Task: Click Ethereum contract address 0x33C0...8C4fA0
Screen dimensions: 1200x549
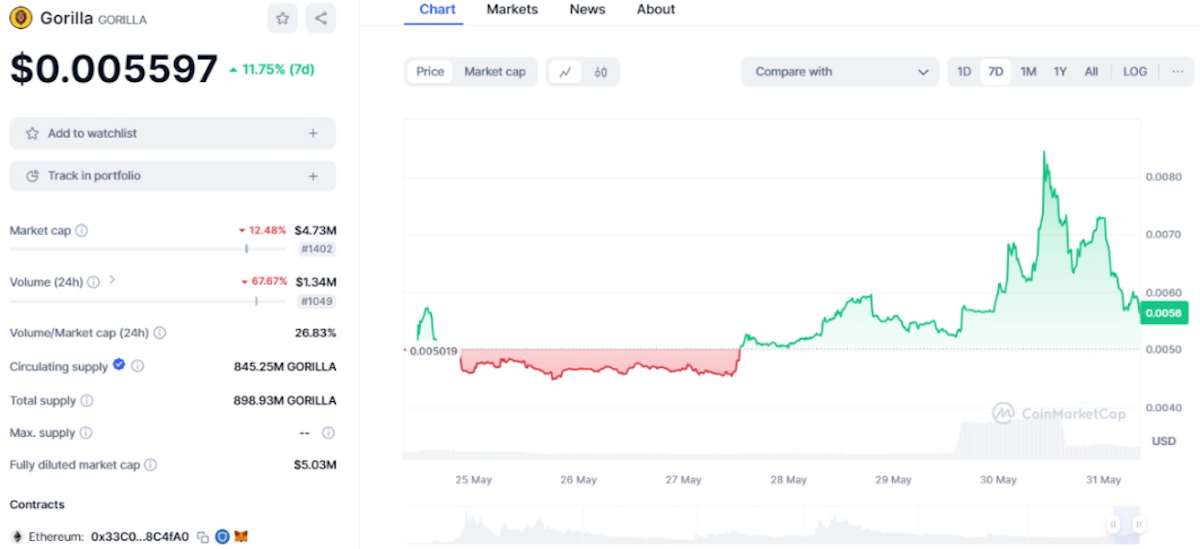Action: click(x=140, y=537)
